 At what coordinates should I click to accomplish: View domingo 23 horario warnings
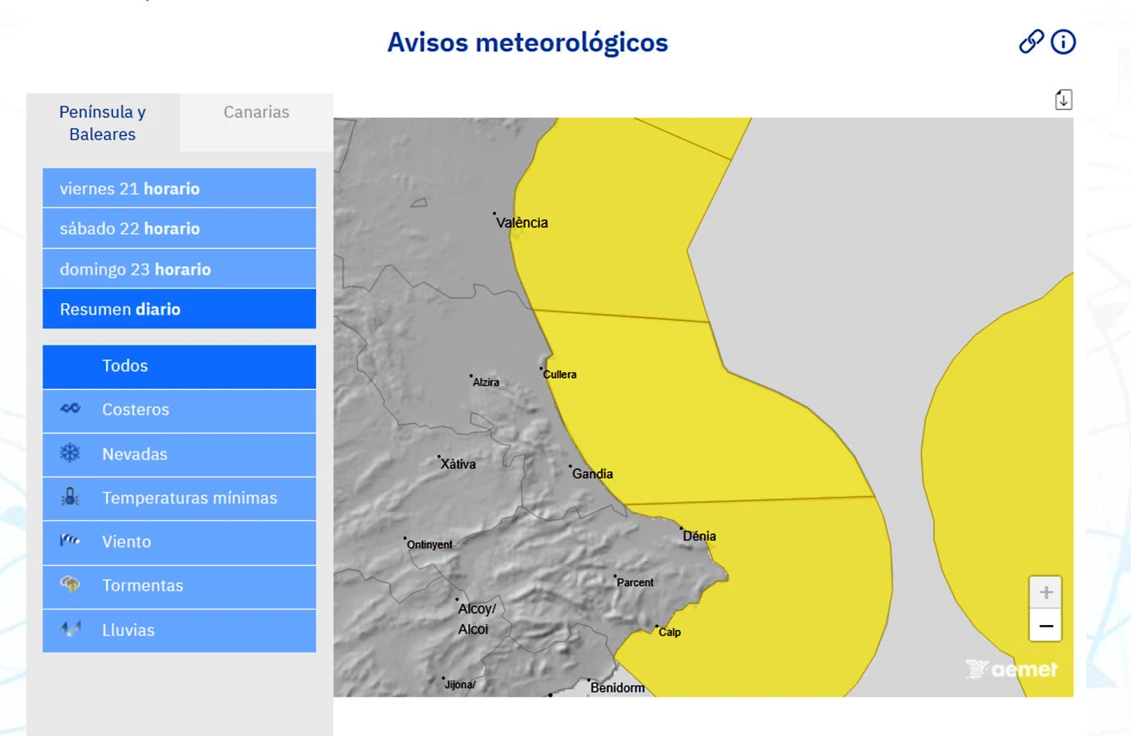point(179,269)
